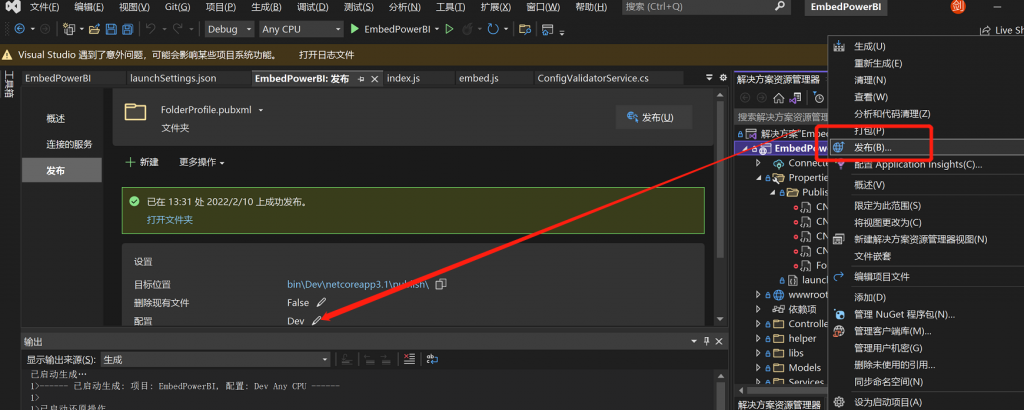Click the 搜索解决方案资源管理器 search field

(x=781, y=118)
